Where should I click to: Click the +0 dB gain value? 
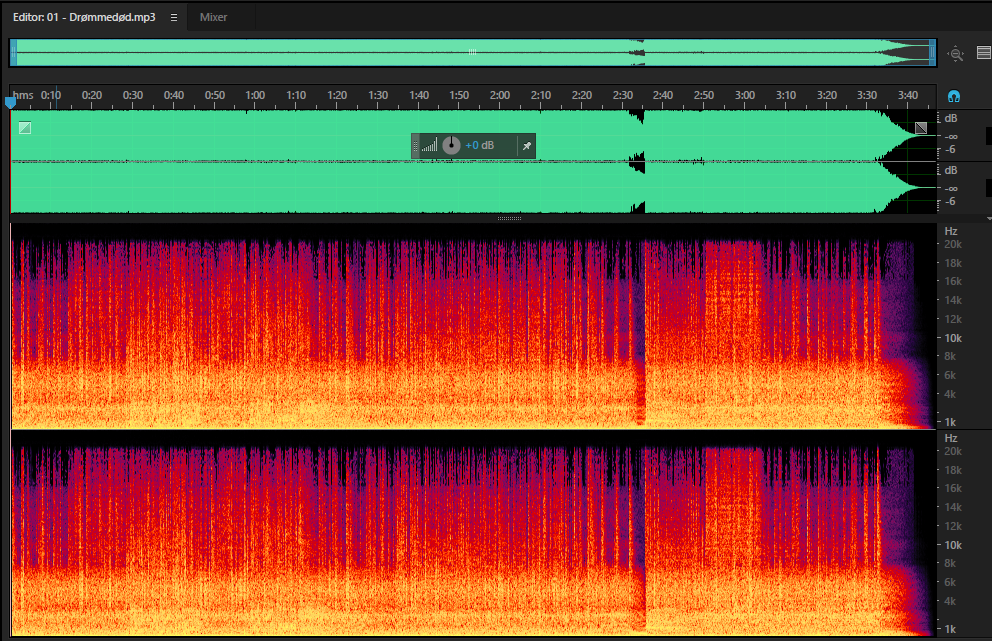pyautogui.click(x=480, y=146)
